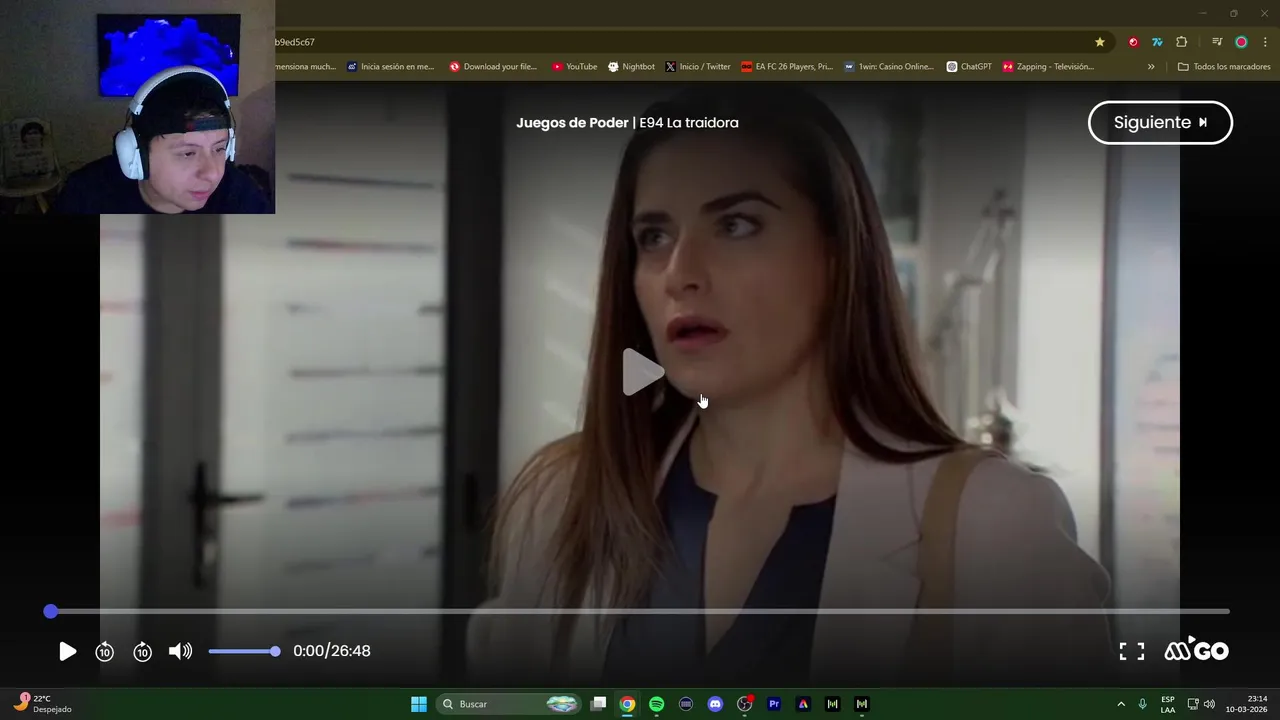Screen dimensions: 1280x720
Task: Open the 1win Casino Online bookmark
Action: (889, 67)
